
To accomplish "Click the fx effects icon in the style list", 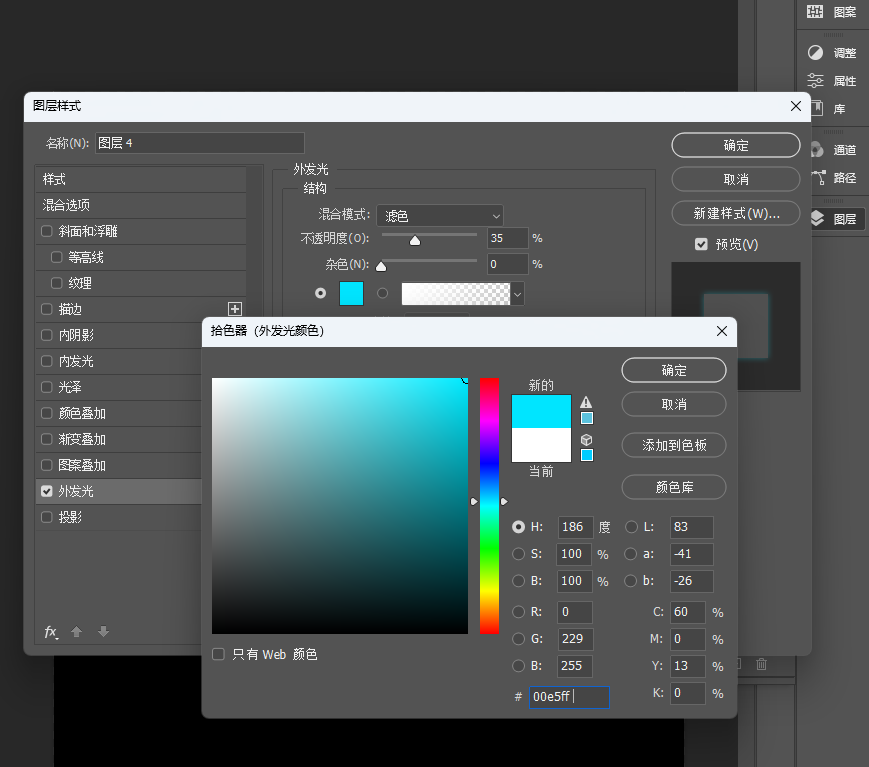I will (x=51, y=632).
